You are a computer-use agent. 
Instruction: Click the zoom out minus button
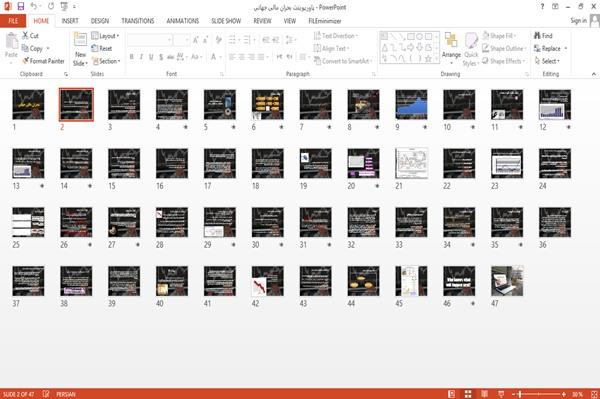(x=514, y=394)
